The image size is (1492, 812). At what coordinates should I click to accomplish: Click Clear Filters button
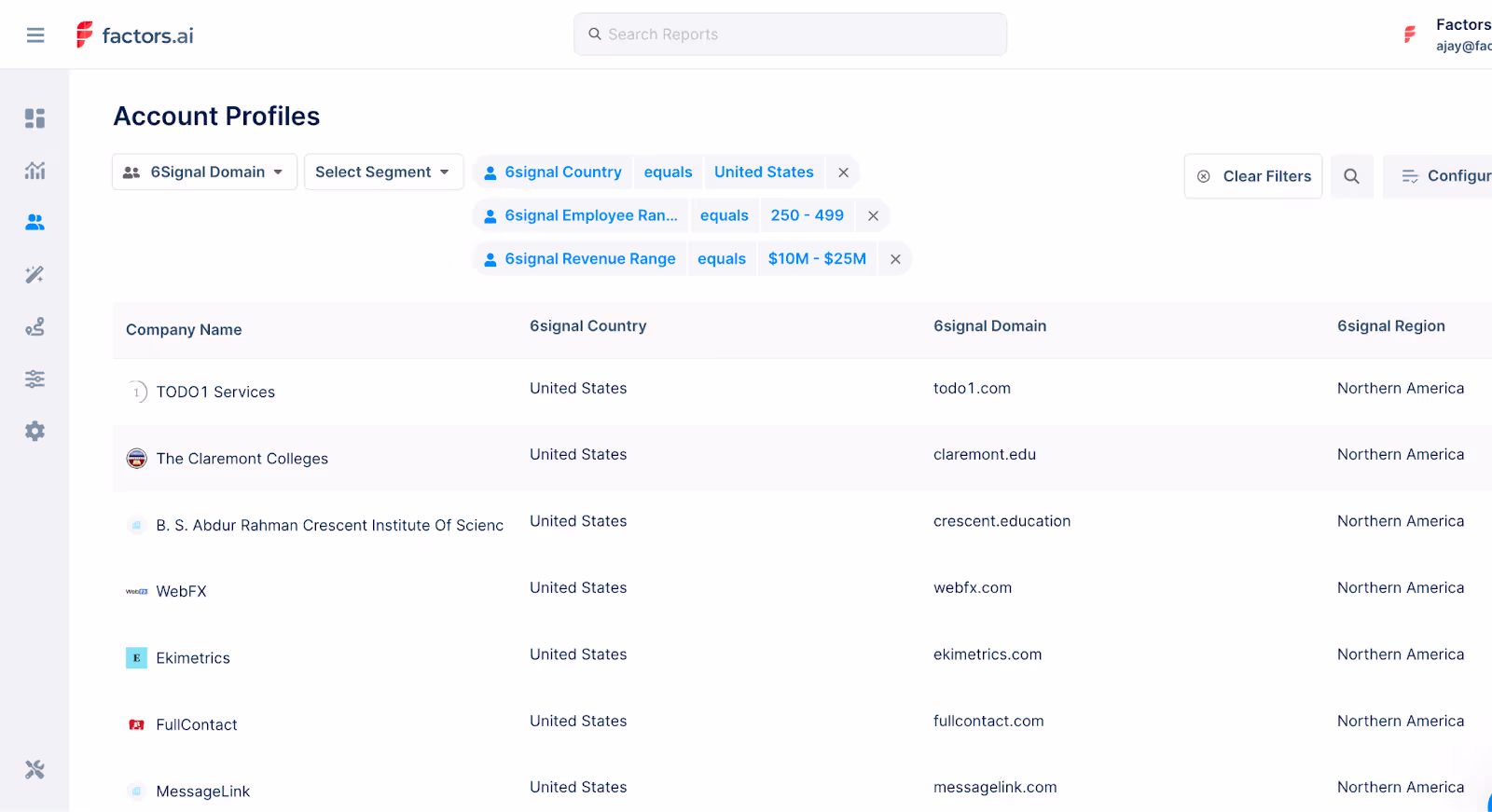(x=1253, y=176)
